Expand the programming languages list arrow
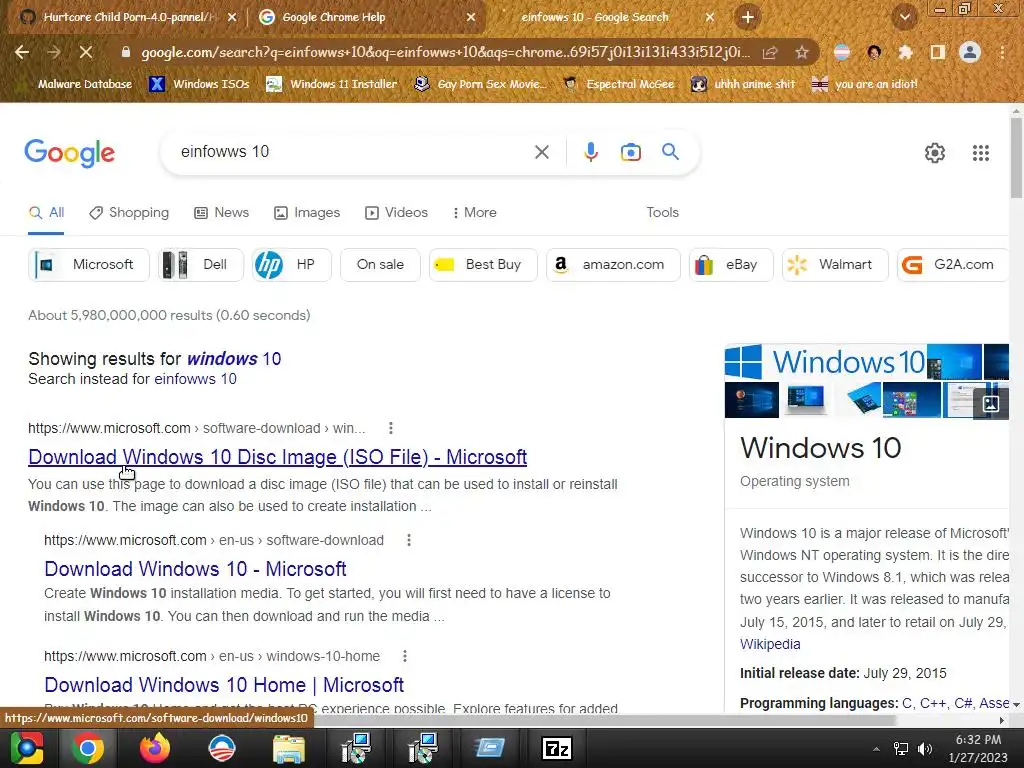The image size is (1024, 768). tap(1016, 704)
